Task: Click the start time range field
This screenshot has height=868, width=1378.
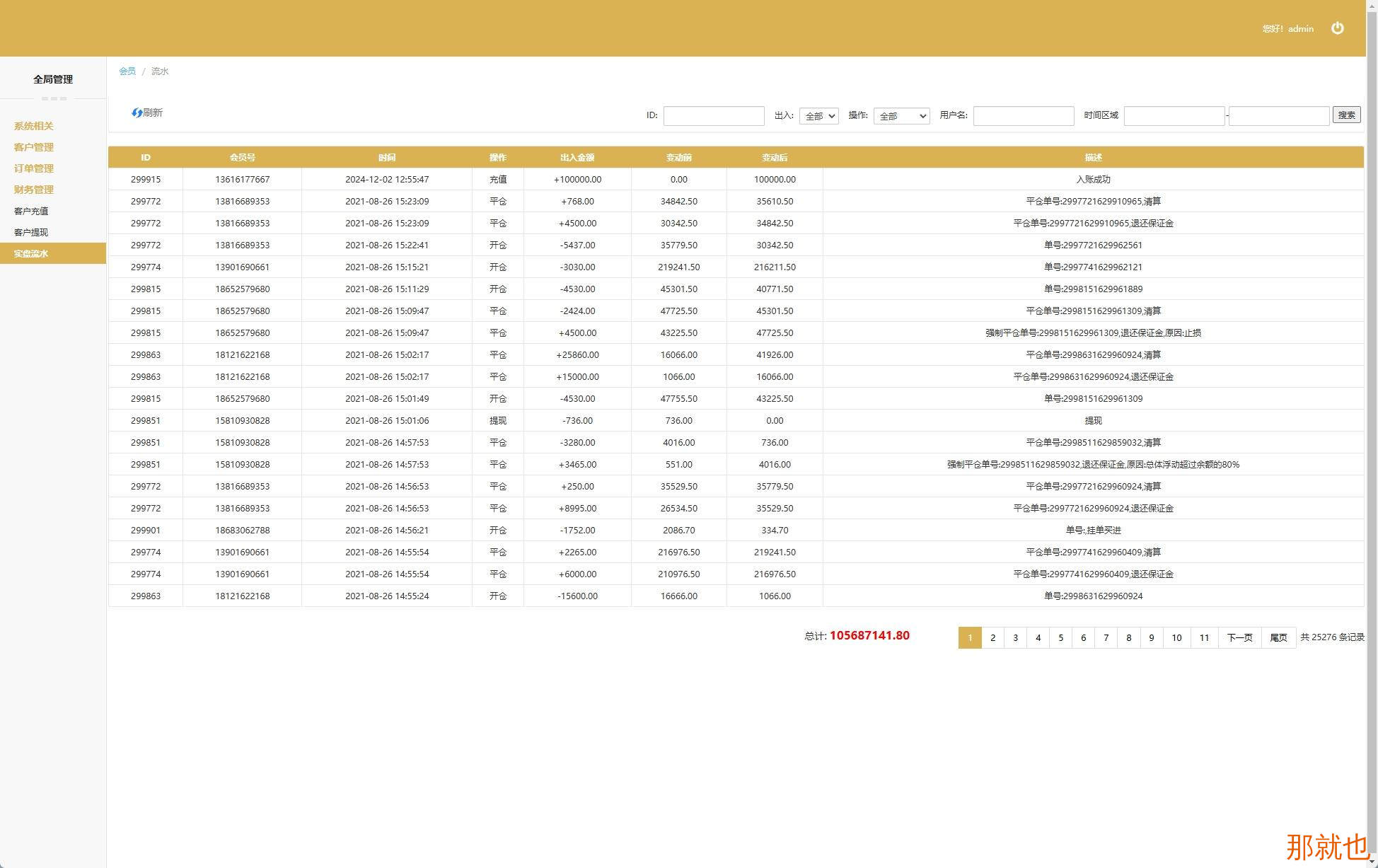Action: (1174, 116)
